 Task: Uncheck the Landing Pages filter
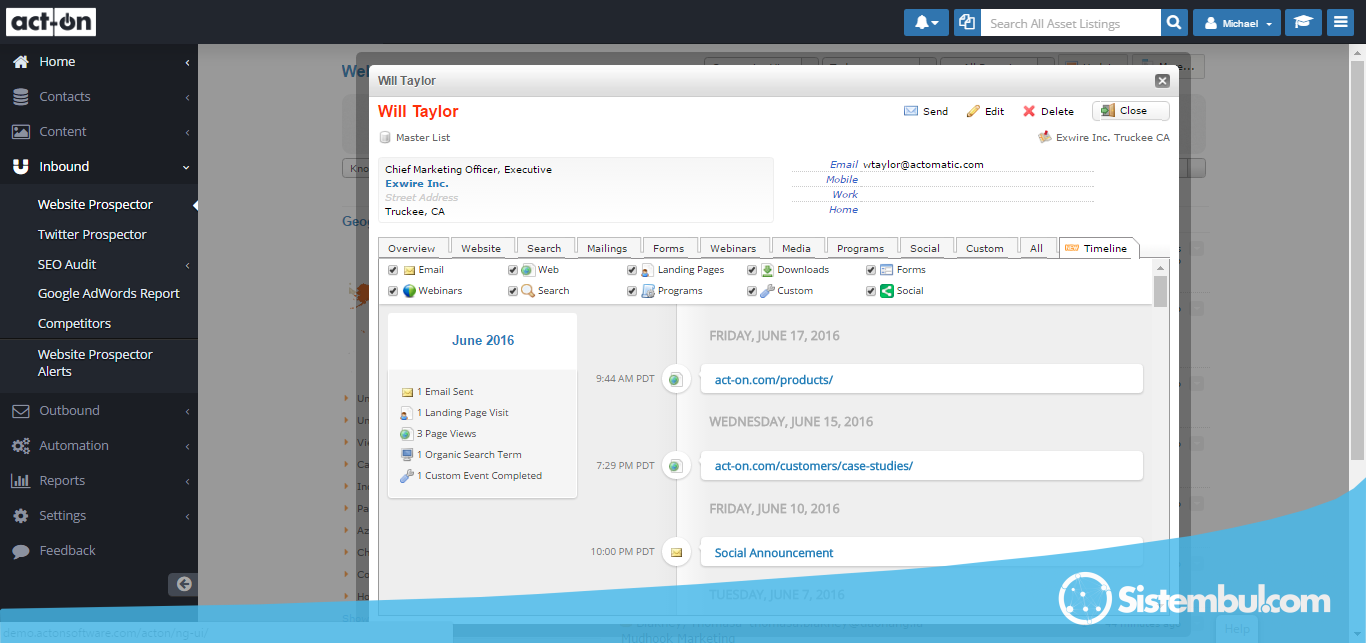(x=633, y=270)
